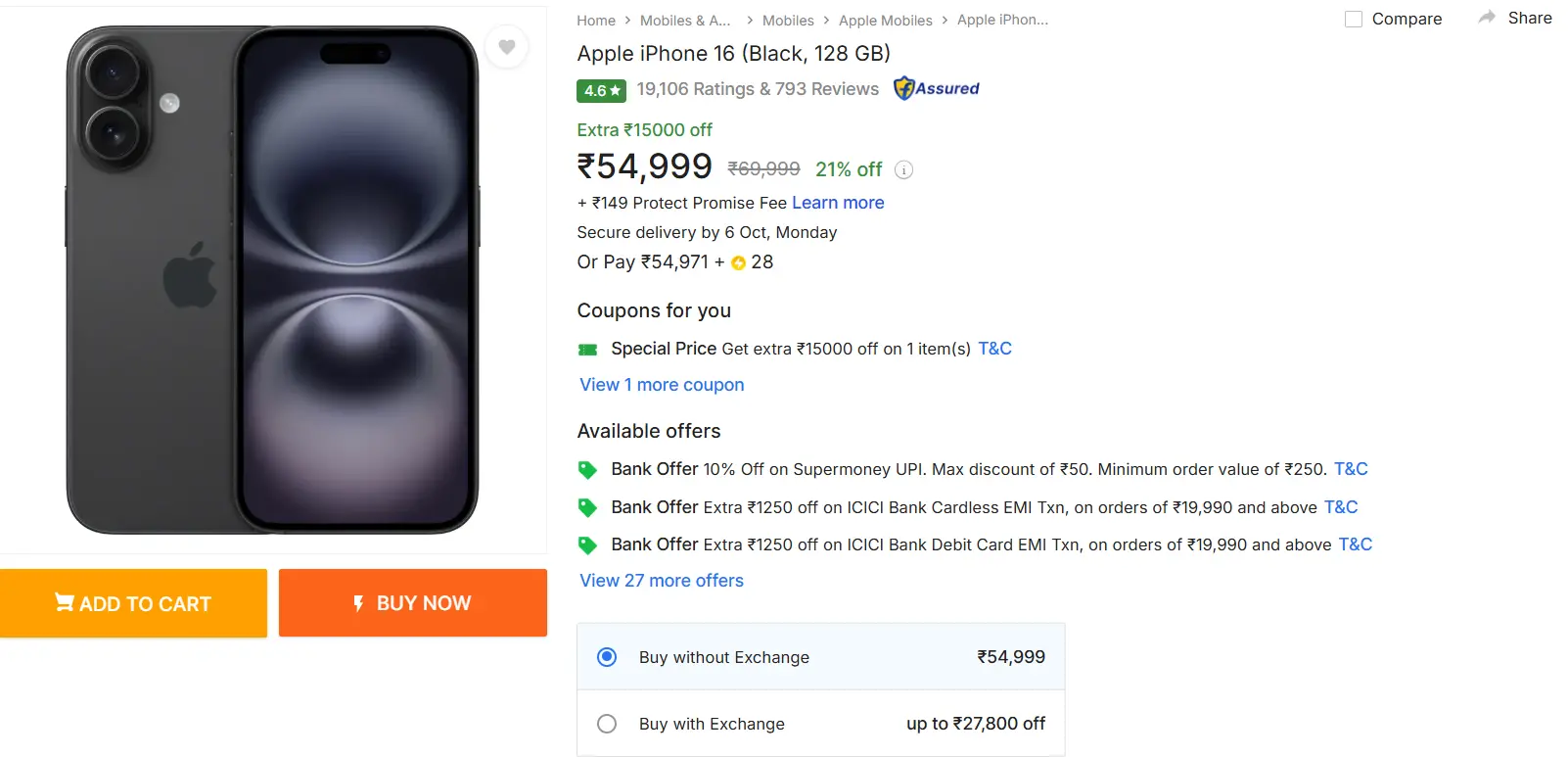
Task: Click the Flipkart Assured badge
Action: [x=936, y=88]
